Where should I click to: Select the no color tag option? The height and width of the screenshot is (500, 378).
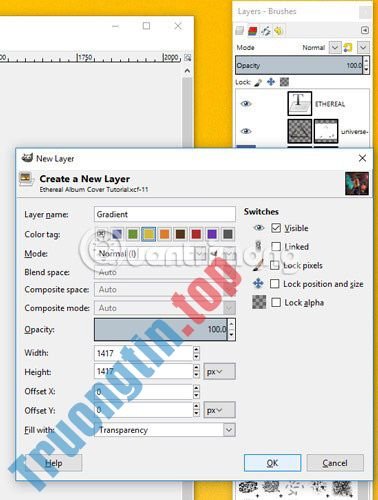(101, 234)
